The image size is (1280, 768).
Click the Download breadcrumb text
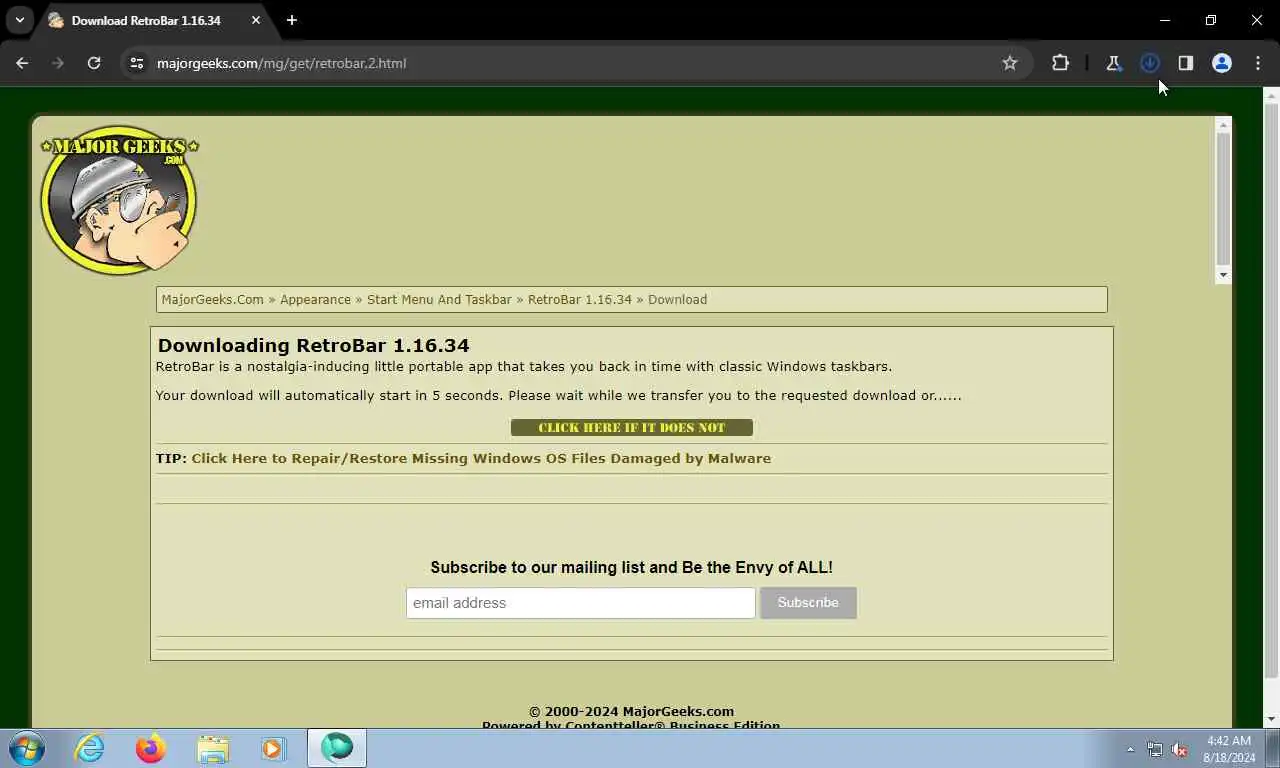tap(677, 299)
